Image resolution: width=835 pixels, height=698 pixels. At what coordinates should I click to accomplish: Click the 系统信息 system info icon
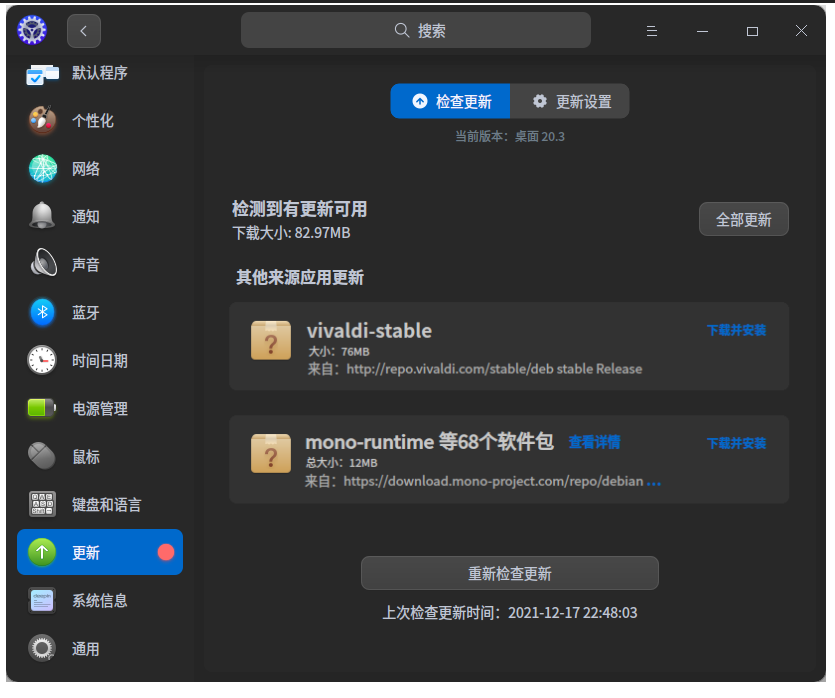coord(42,601)
